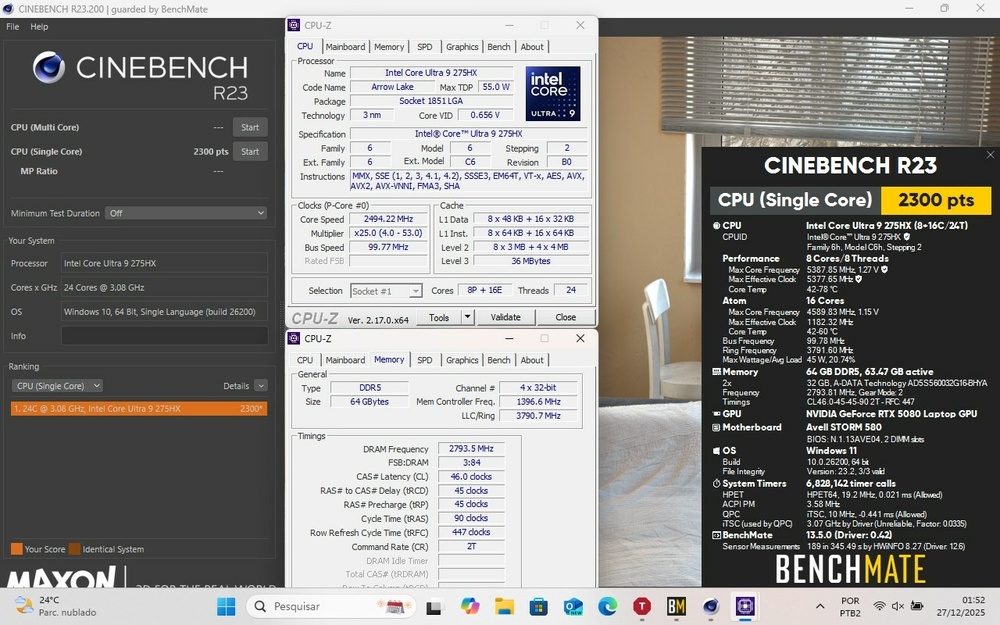This screenshot has height=625, width=1000.
Task: Select the Cinebench icon on the taskbar
Action: click(711, 606)
